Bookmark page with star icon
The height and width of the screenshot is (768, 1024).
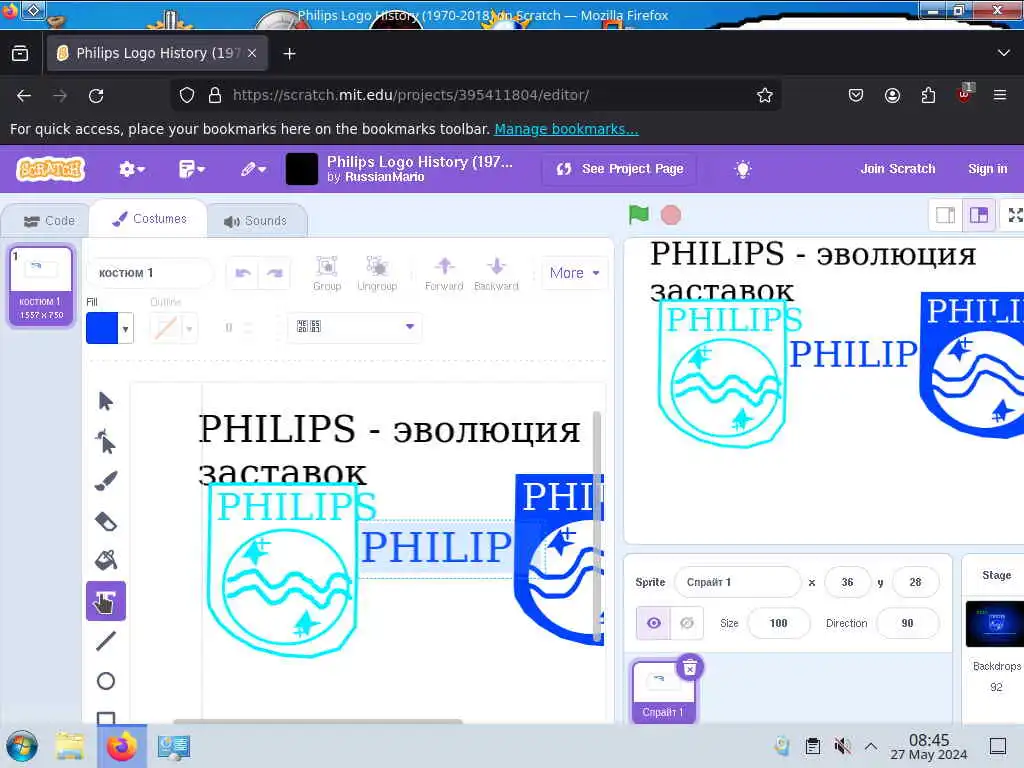coord(765,95)
